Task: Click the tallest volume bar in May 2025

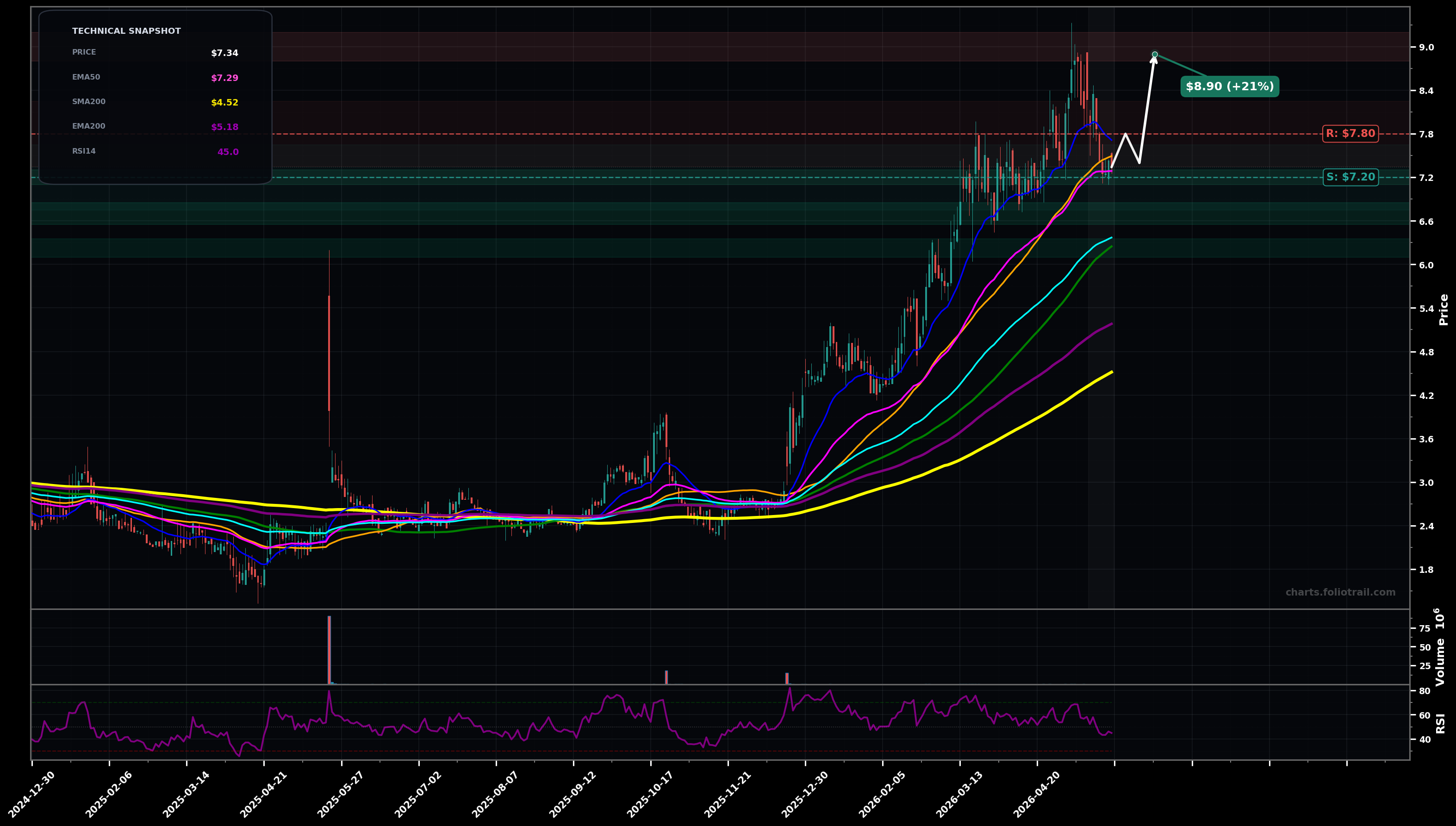Action: 329,650
